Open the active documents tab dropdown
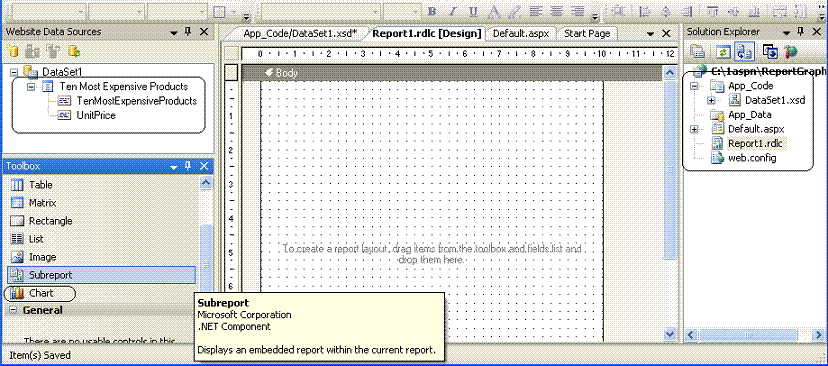 point(651,33)
